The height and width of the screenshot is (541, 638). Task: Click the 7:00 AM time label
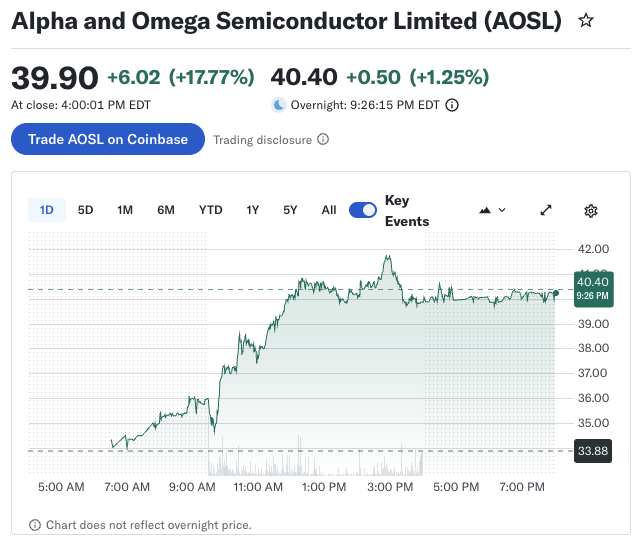pyautogui.click(x=127, y=487)
